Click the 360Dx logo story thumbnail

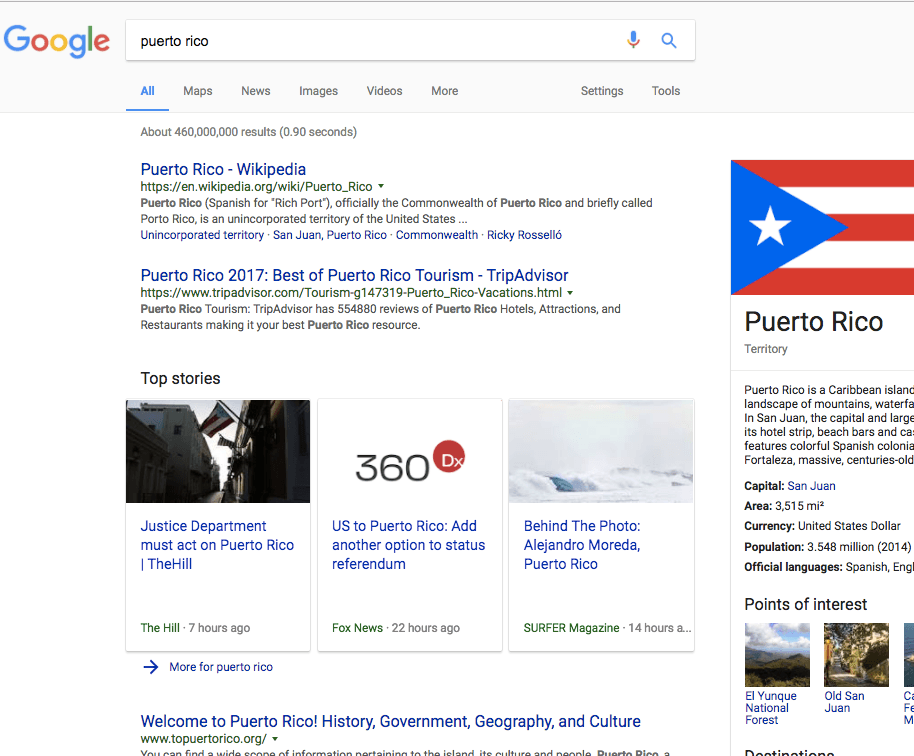pos(410,451)
